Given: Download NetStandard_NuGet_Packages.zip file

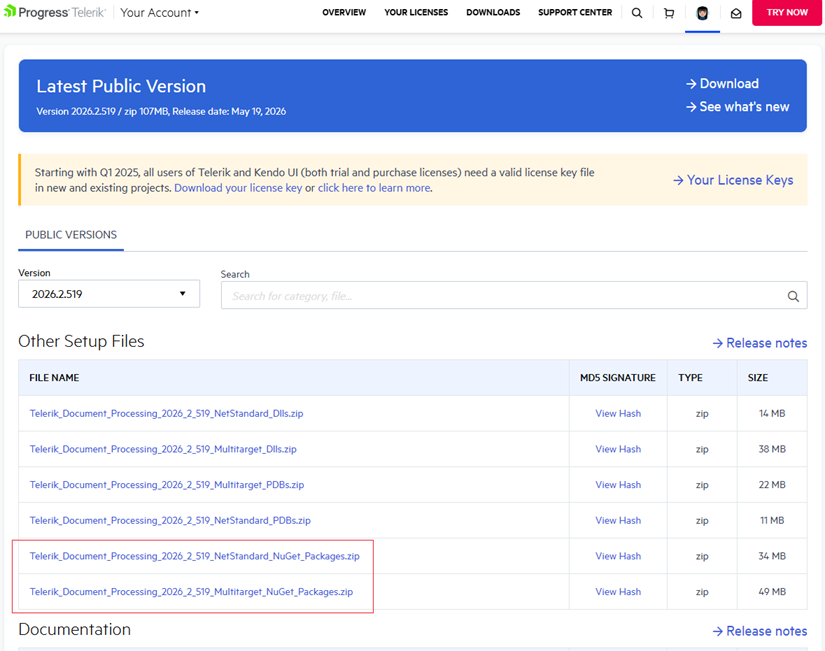Looking at the screenshot, I should 195,556.
